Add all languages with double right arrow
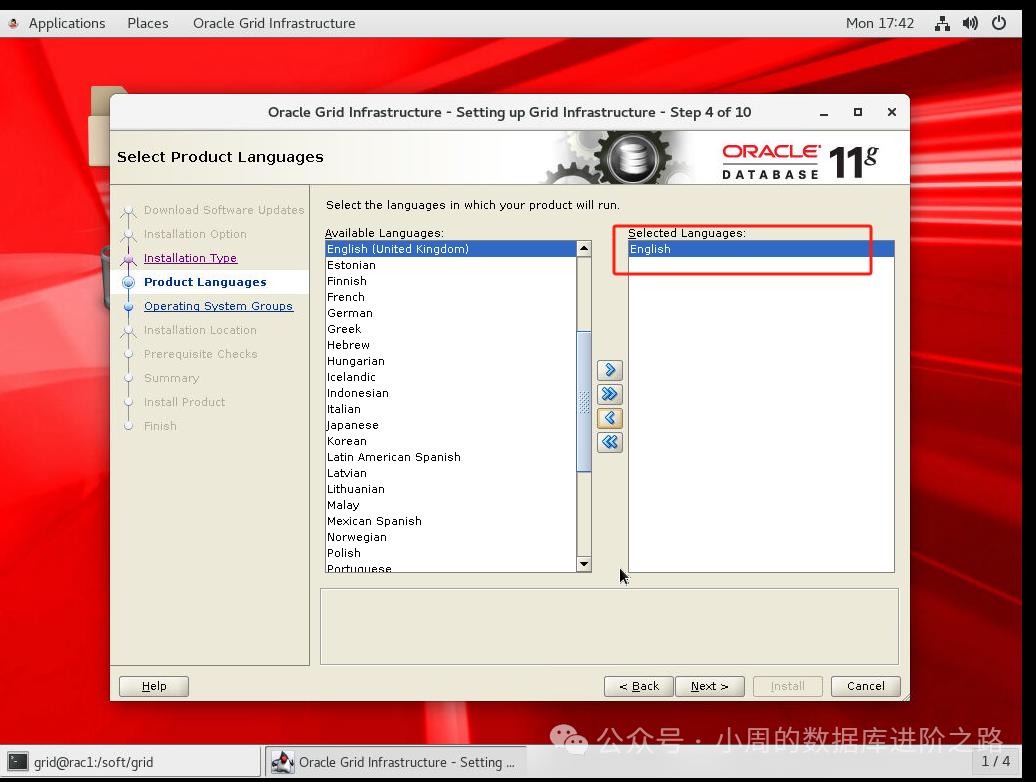The image size is (1036, 782). pyautogui.click(x=610, y=394)
